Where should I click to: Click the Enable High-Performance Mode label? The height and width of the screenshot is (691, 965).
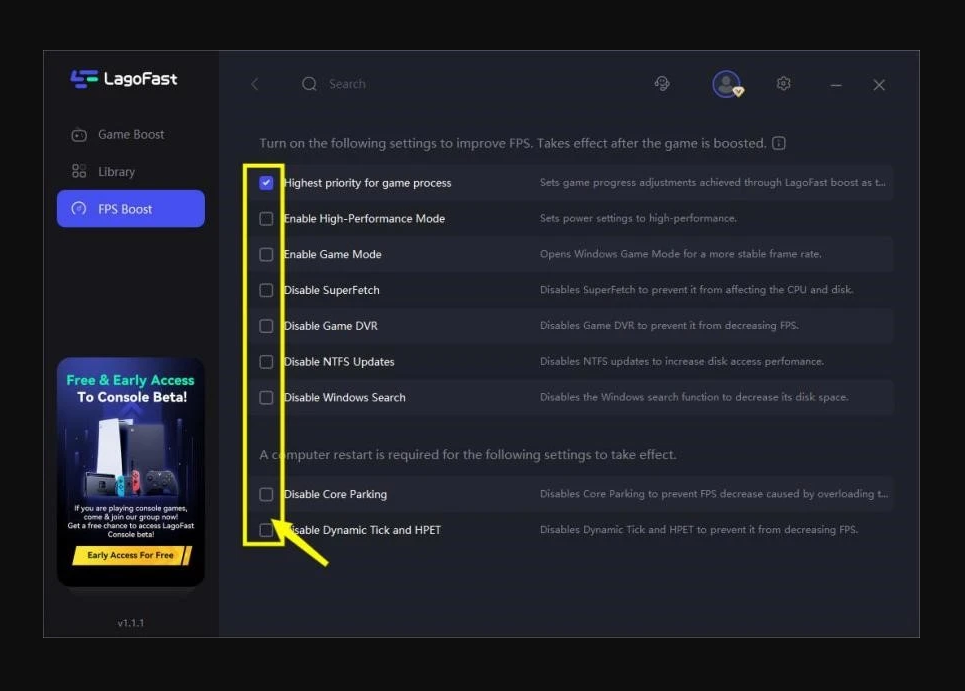(364, 218)
